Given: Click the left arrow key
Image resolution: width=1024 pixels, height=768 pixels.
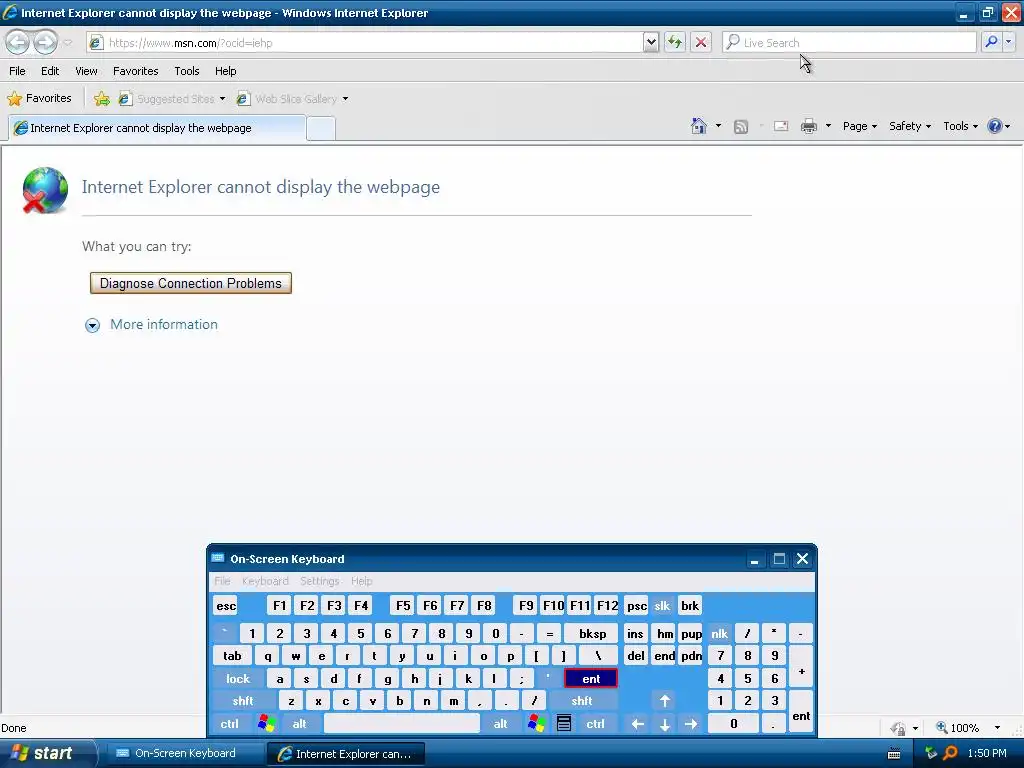Looking at the screenshot, I should click(638, 724).
